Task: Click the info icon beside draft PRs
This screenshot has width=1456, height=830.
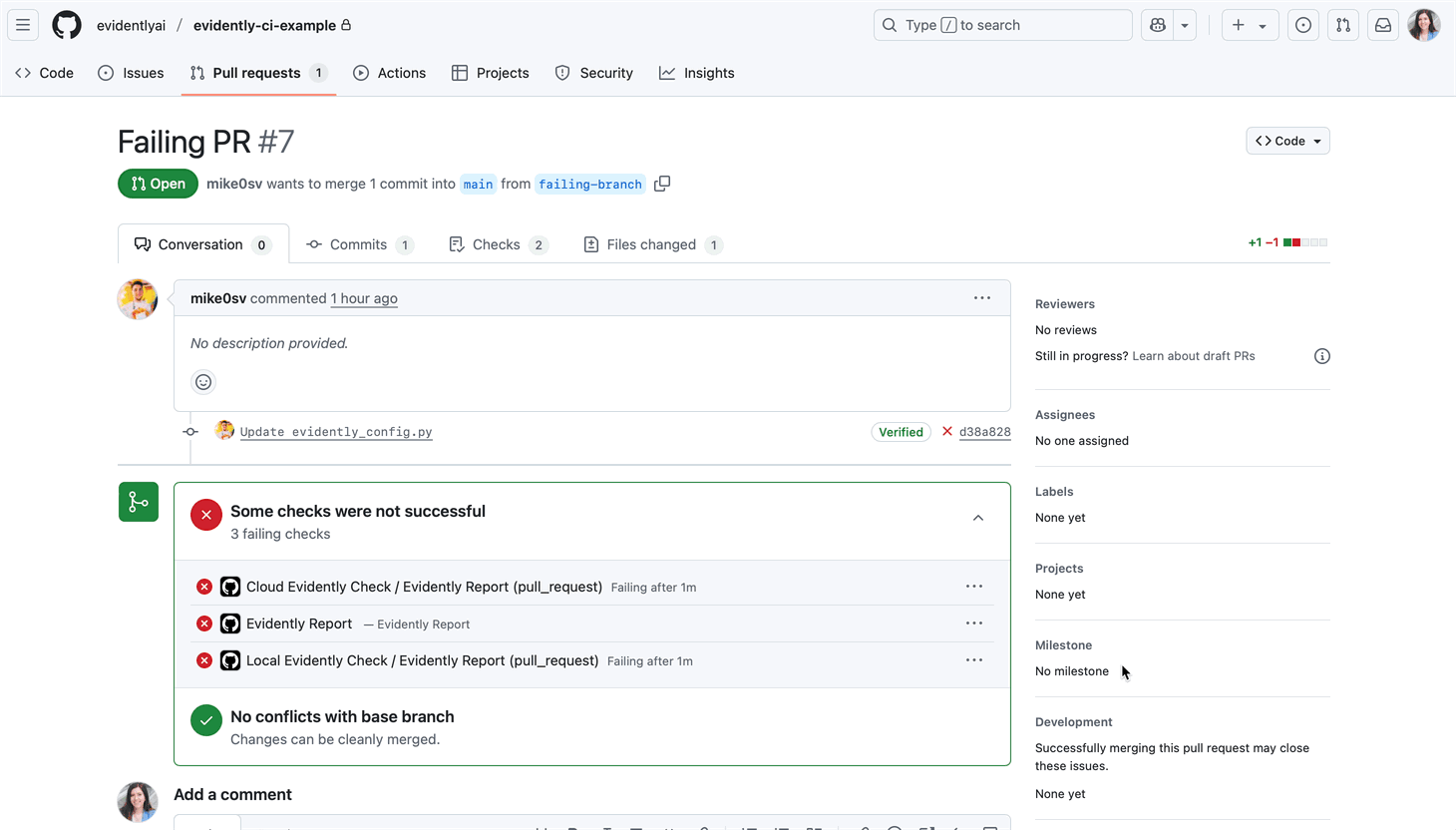Action: click(x=1322, y=356)
